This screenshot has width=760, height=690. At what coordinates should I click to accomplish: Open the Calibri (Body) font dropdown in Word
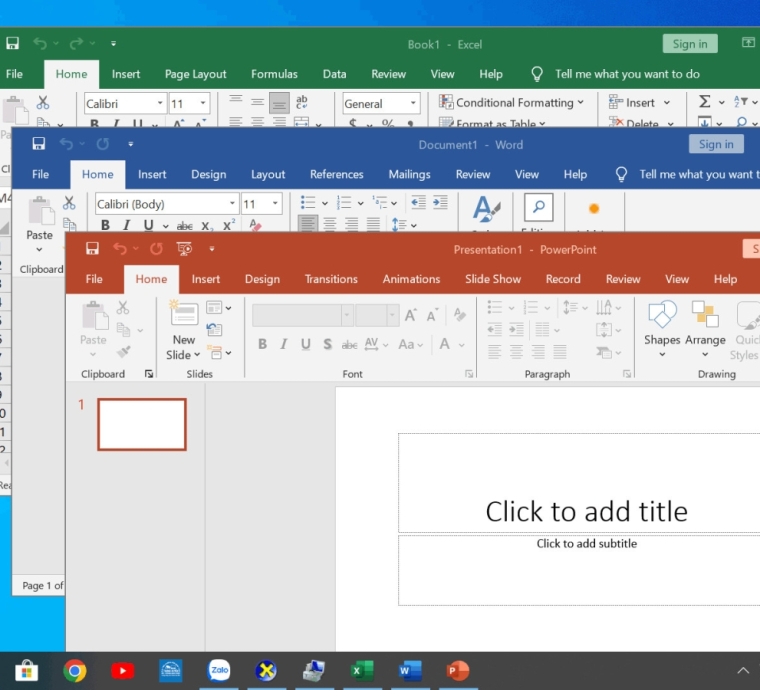(232, 204)
